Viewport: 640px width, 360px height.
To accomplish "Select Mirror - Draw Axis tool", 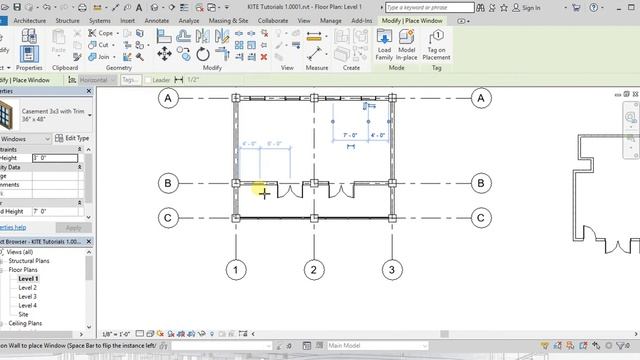I will [x=222, y=36].
